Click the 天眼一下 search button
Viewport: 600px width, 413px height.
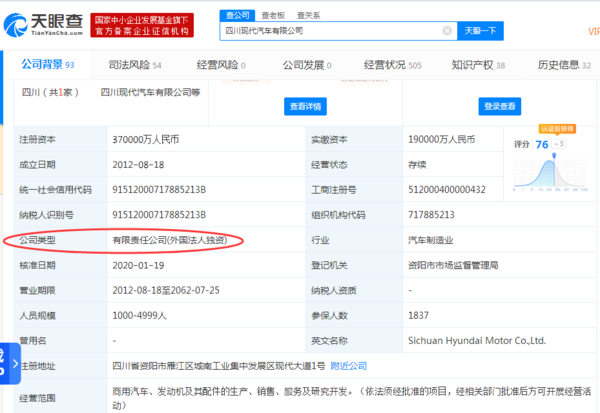480,31
